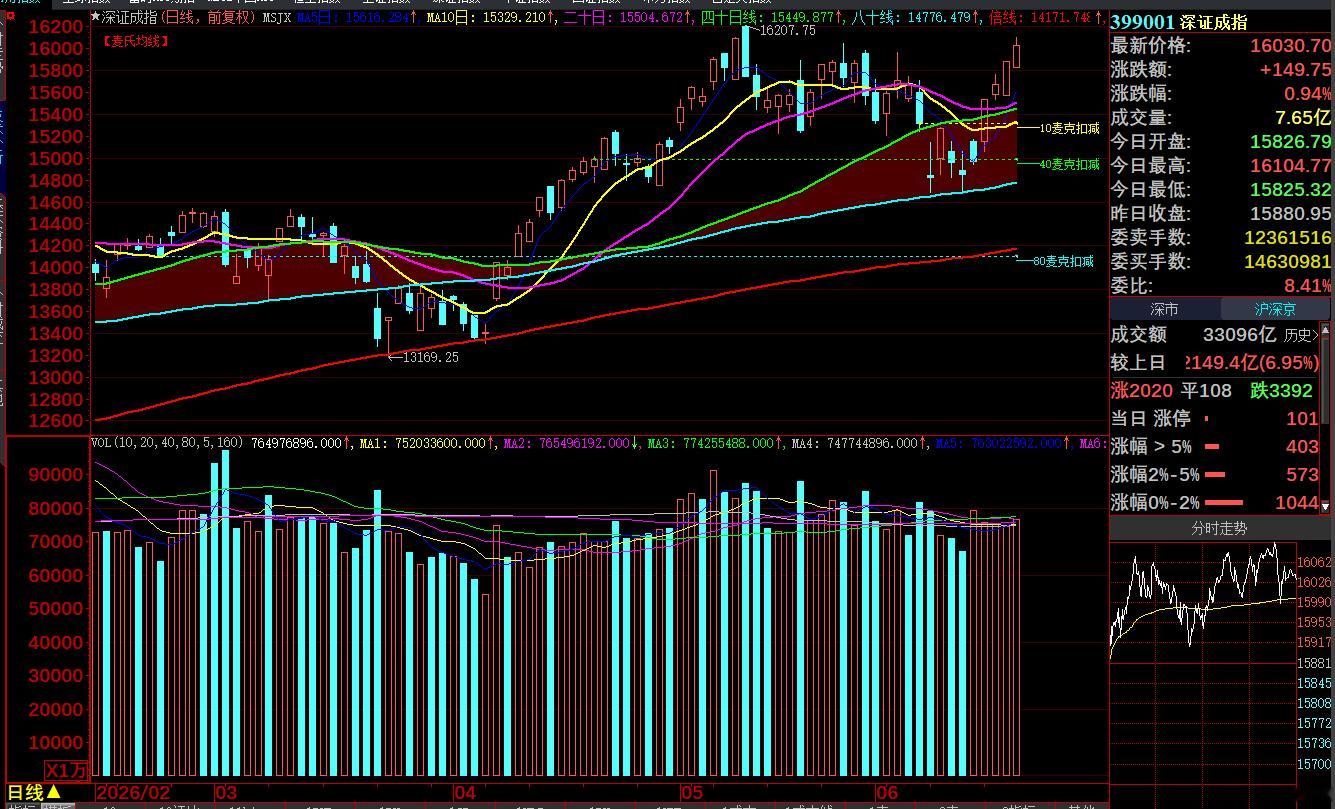Switch to the 深市 tab
The height and width of the screenshot is (809, 1335).
point(1164,310)
